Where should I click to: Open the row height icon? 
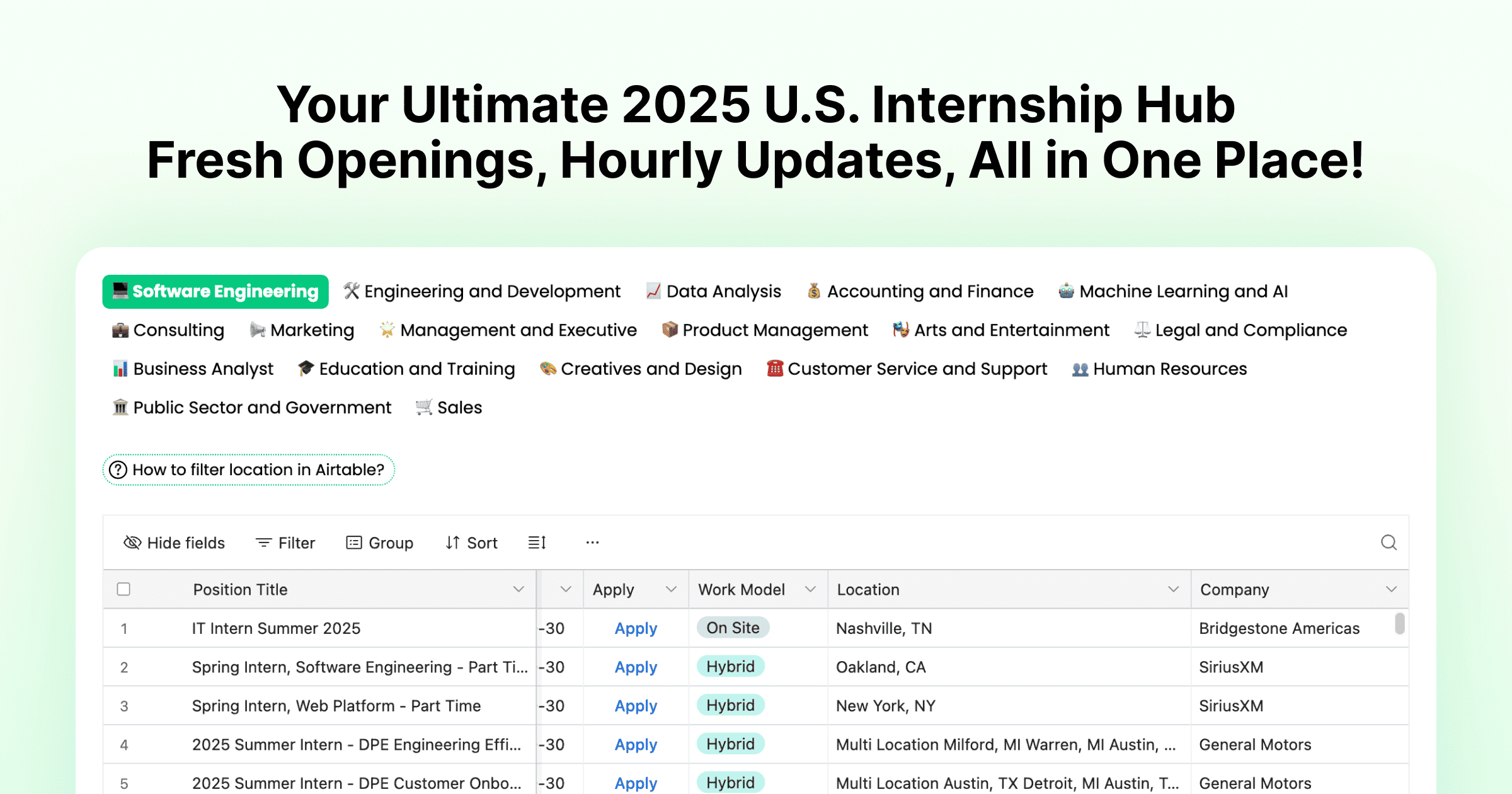point(537,543)
